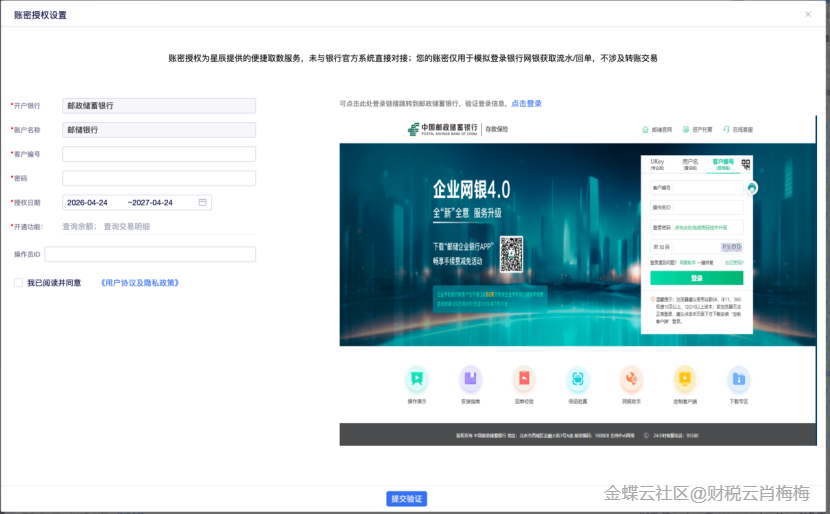This screenshot has width=830, height=514.
Task: Open the 下载专区 blue folder icon
Action: [738, 378]
